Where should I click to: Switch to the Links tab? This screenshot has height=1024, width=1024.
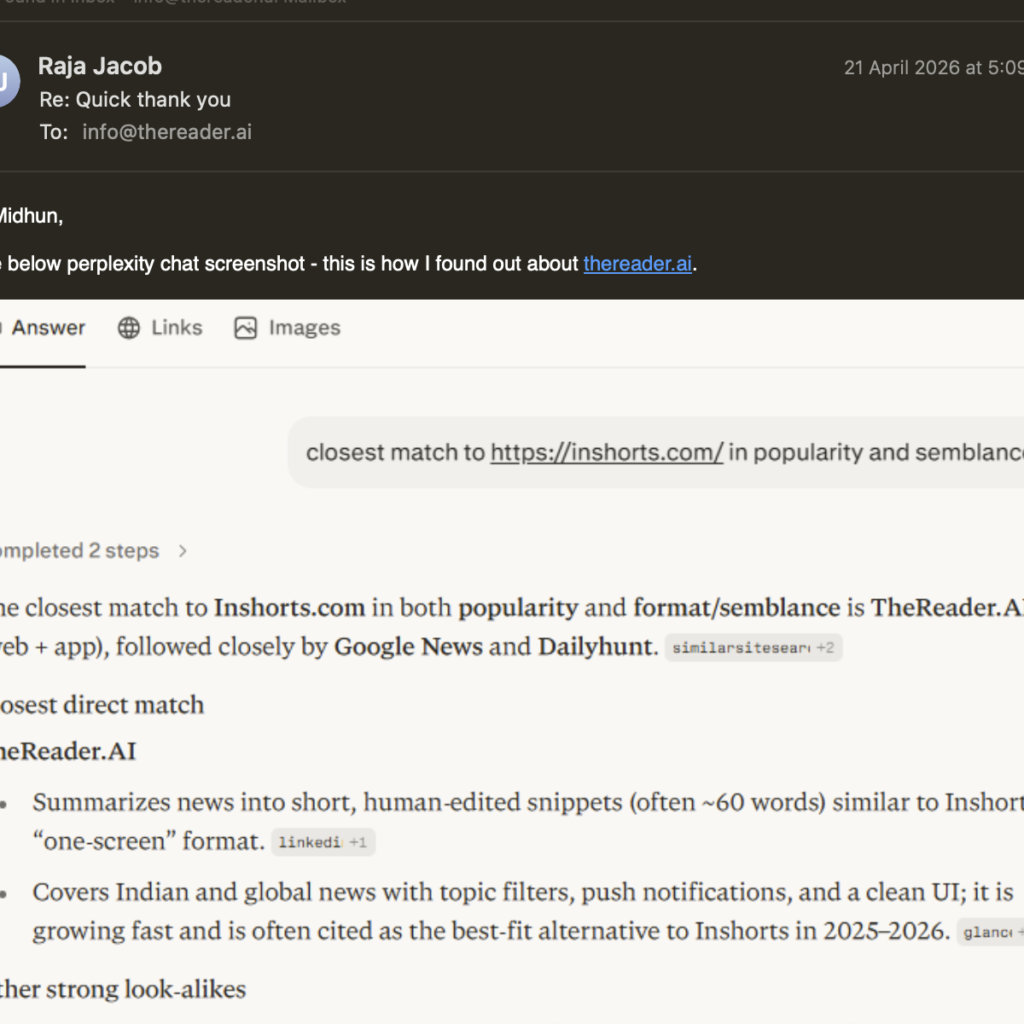(x=176, y=328)
